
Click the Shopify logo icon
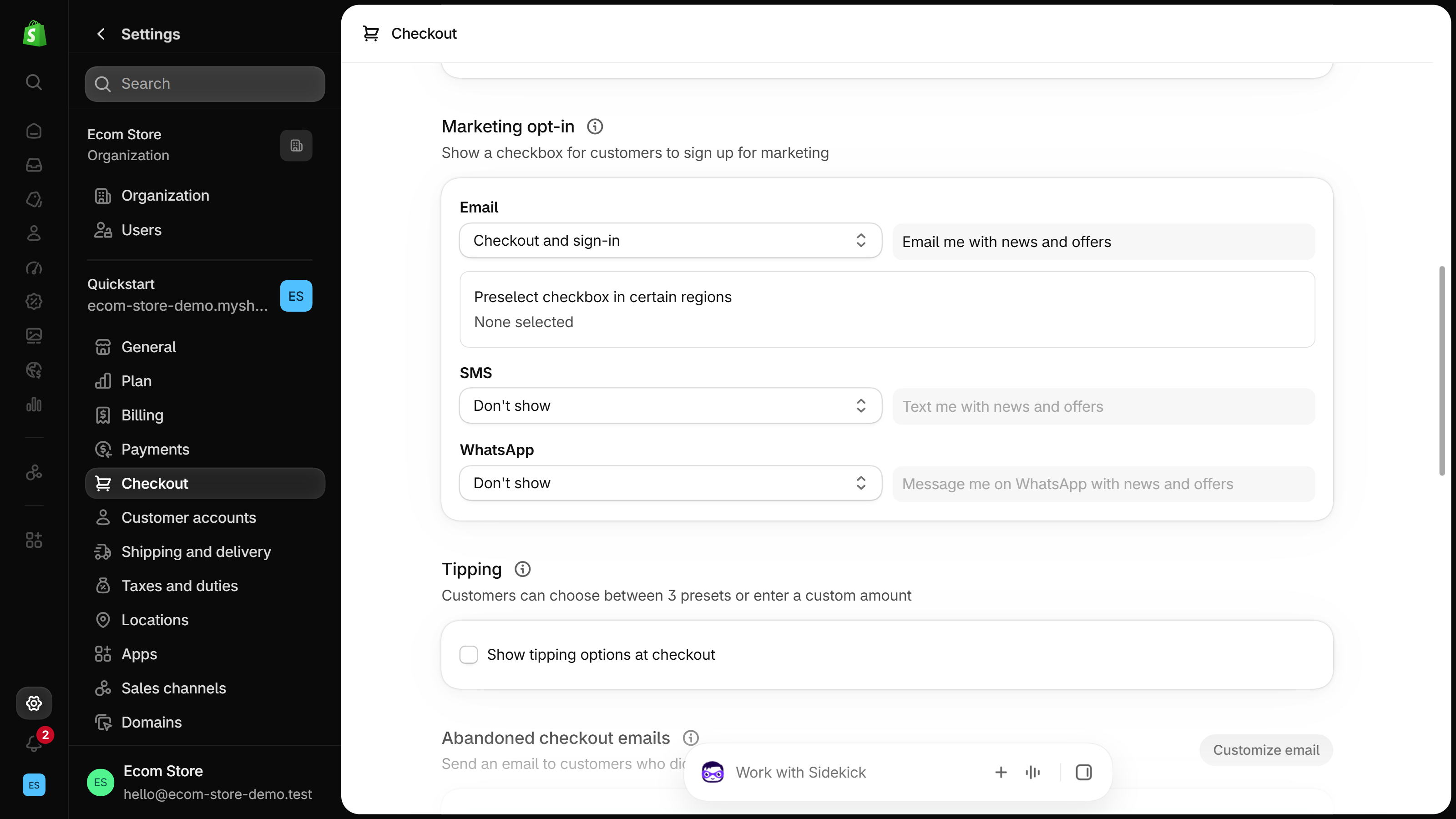pos(34,34)
